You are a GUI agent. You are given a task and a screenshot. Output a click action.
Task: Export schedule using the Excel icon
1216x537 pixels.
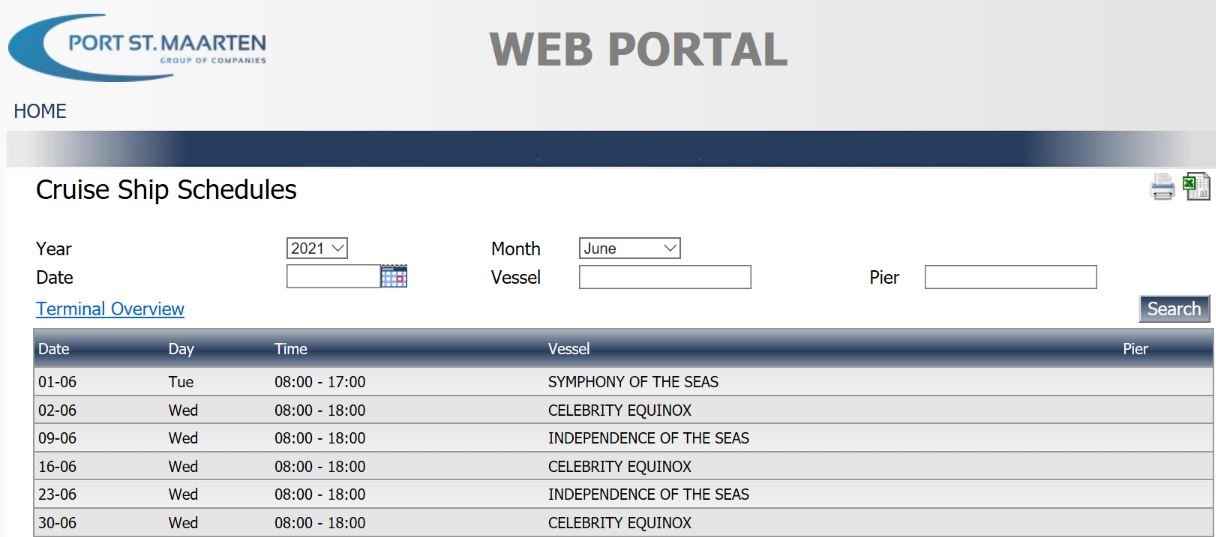[1196, 187]
